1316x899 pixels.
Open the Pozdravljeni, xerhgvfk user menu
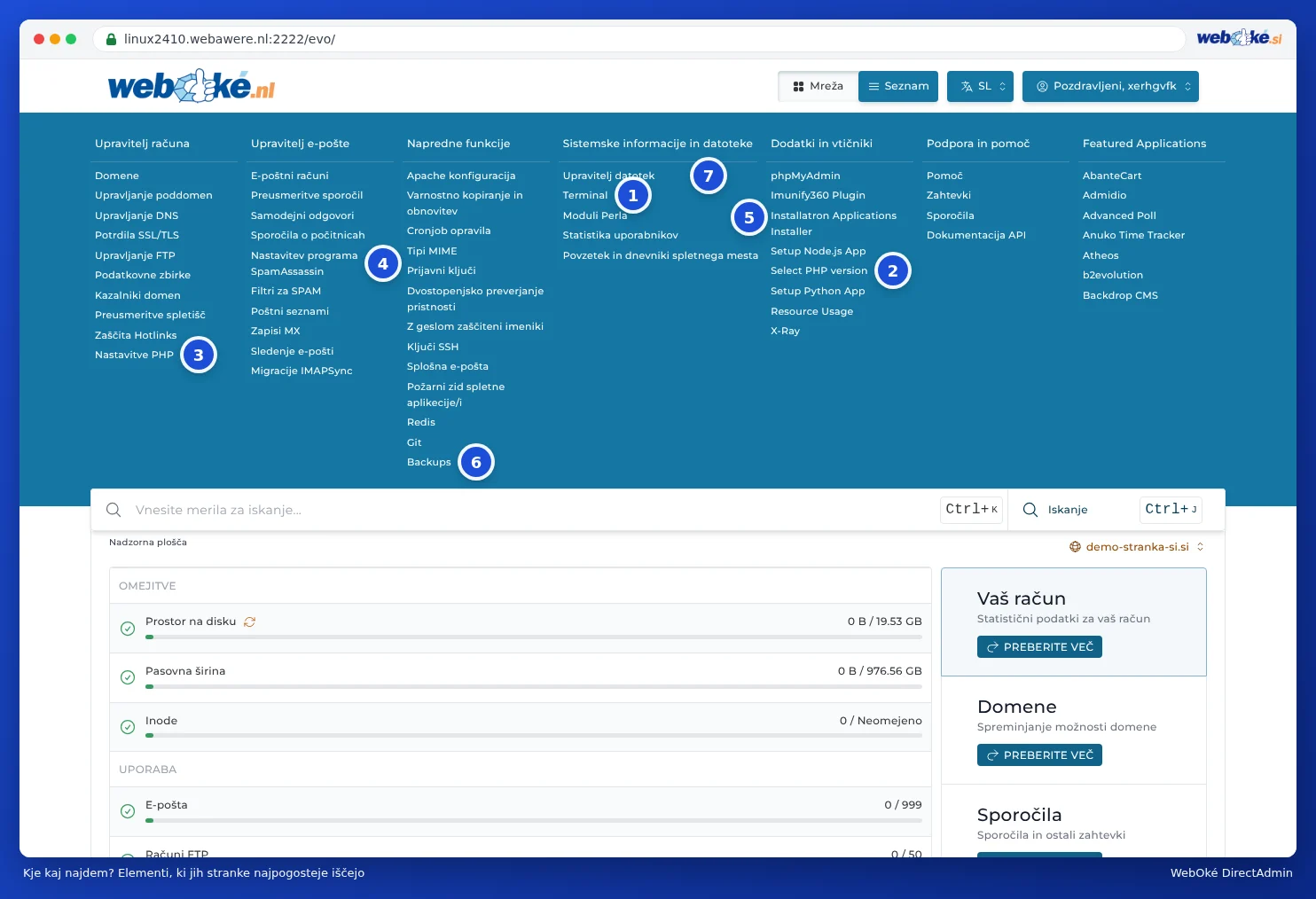tap(1110, 86)
